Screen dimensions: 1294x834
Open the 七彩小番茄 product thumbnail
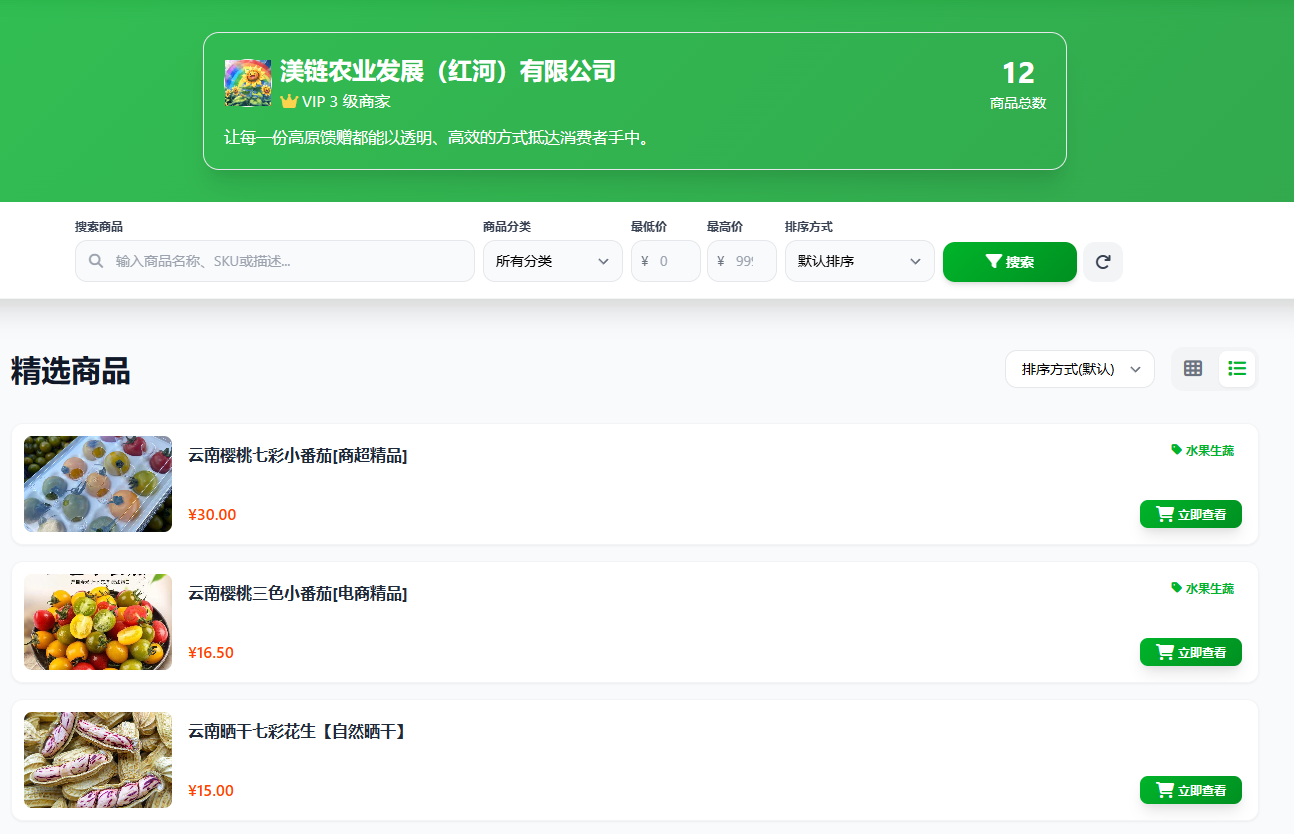tap(98, 484)
